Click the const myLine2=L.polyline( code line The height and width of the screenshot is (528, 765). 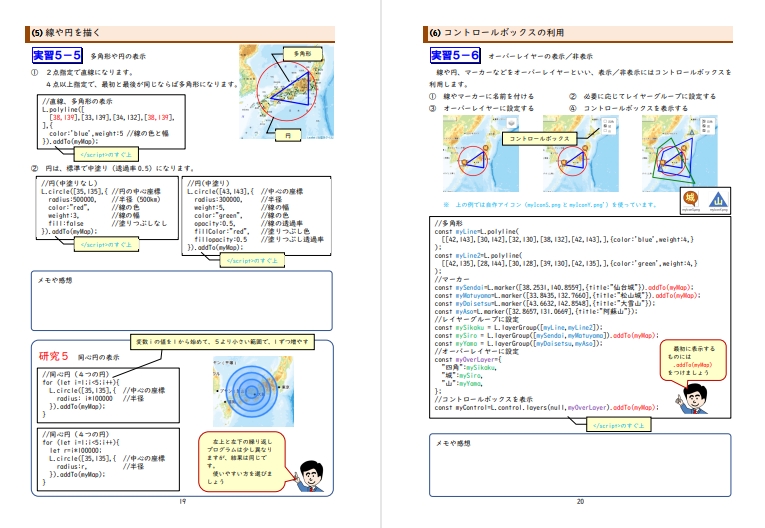[x=478, y=255]
